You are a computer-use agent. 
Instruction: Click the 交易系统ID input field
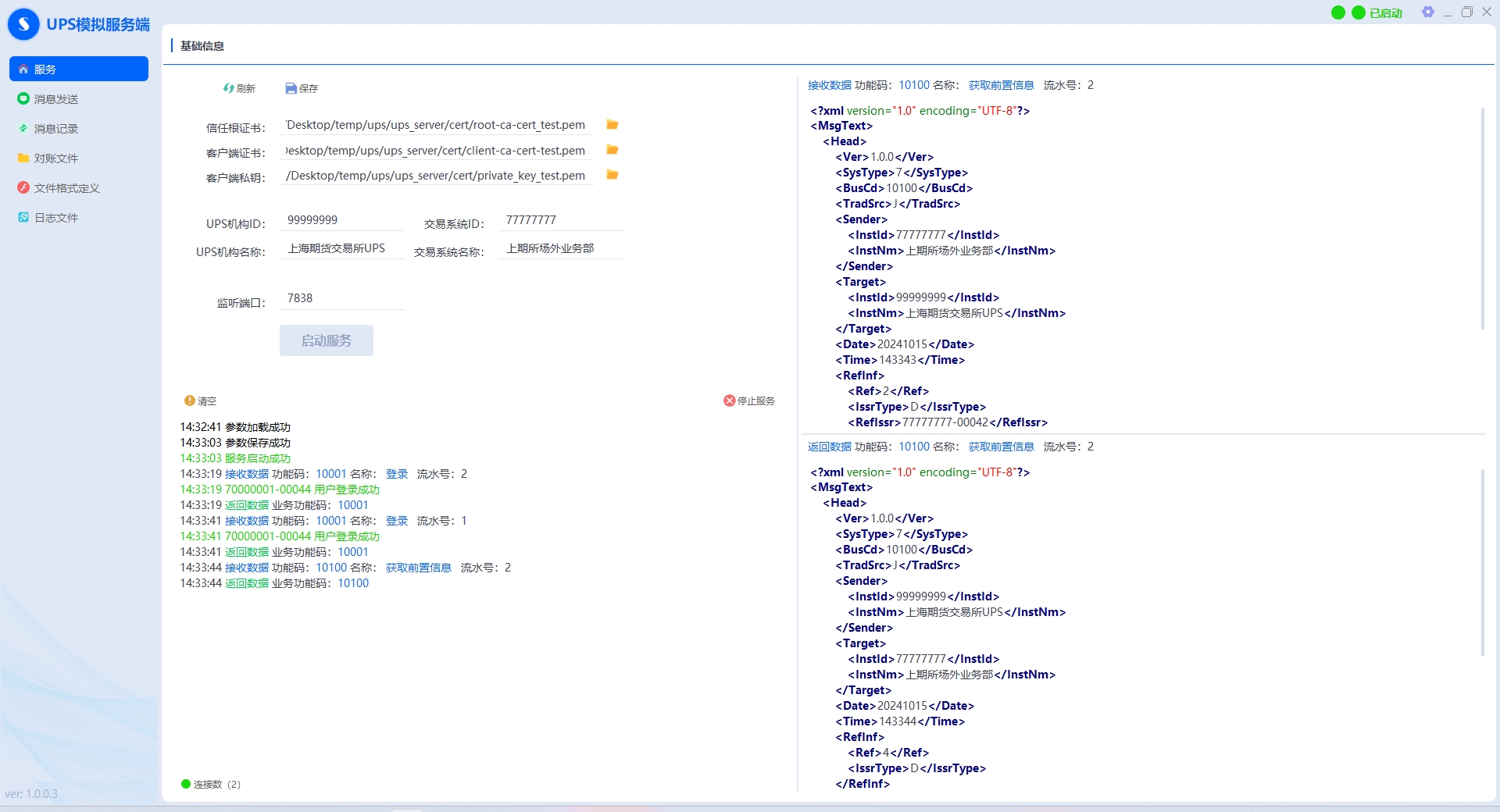tap(560, 220)
